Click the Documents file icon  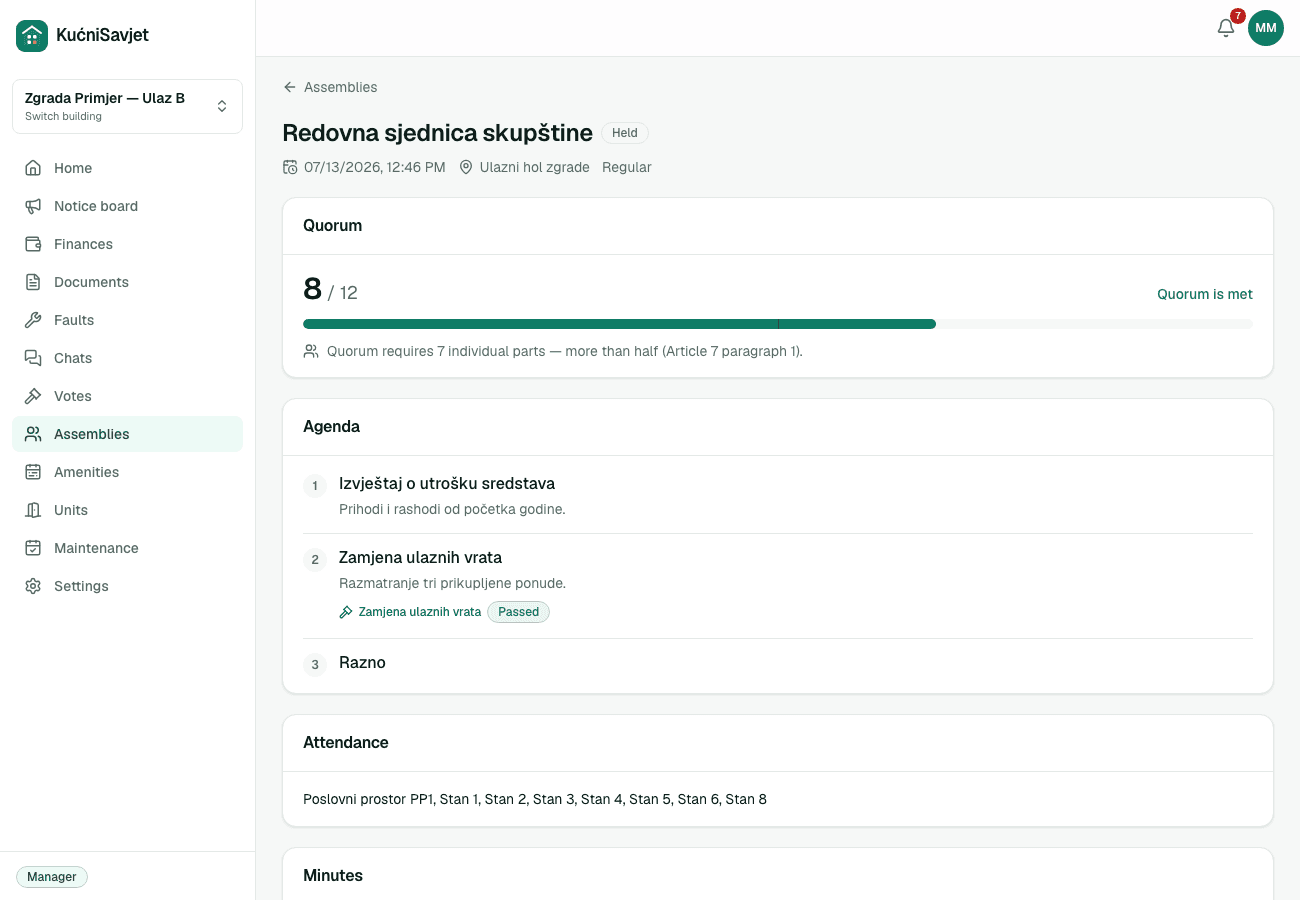coord(33,282)
